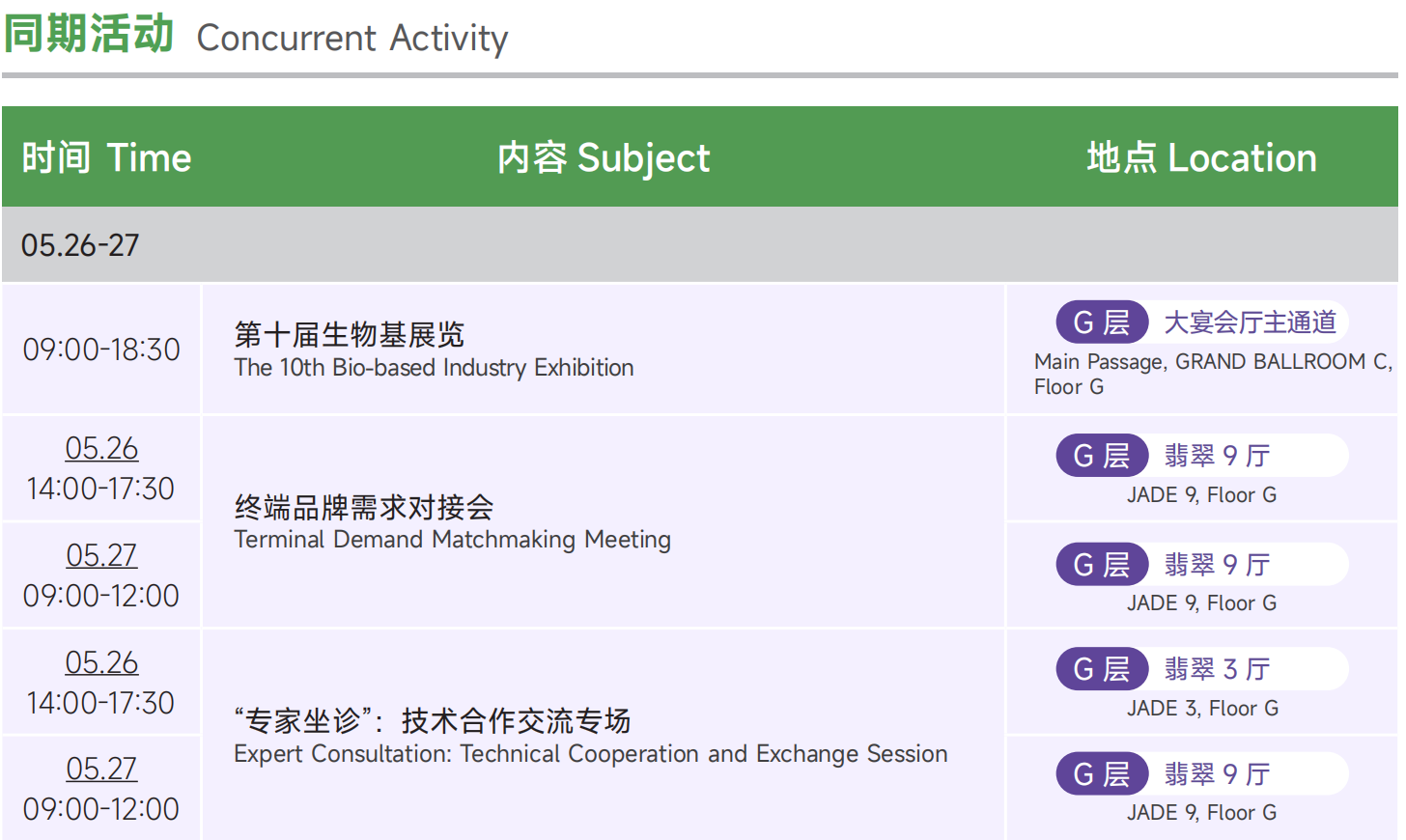The image size is (1406, 840).
Task: Click the G 层 badge beside 大宴会厅主通道
Action: coord(1101,322)
